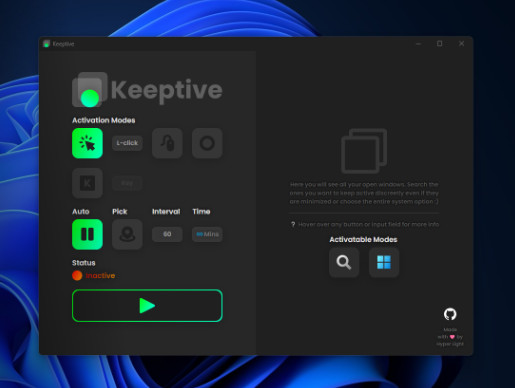This screenshot has height=388, width=515.
Task: Maximize the Keeptive window
Action: pyautogui.click(x=440, y=44)
